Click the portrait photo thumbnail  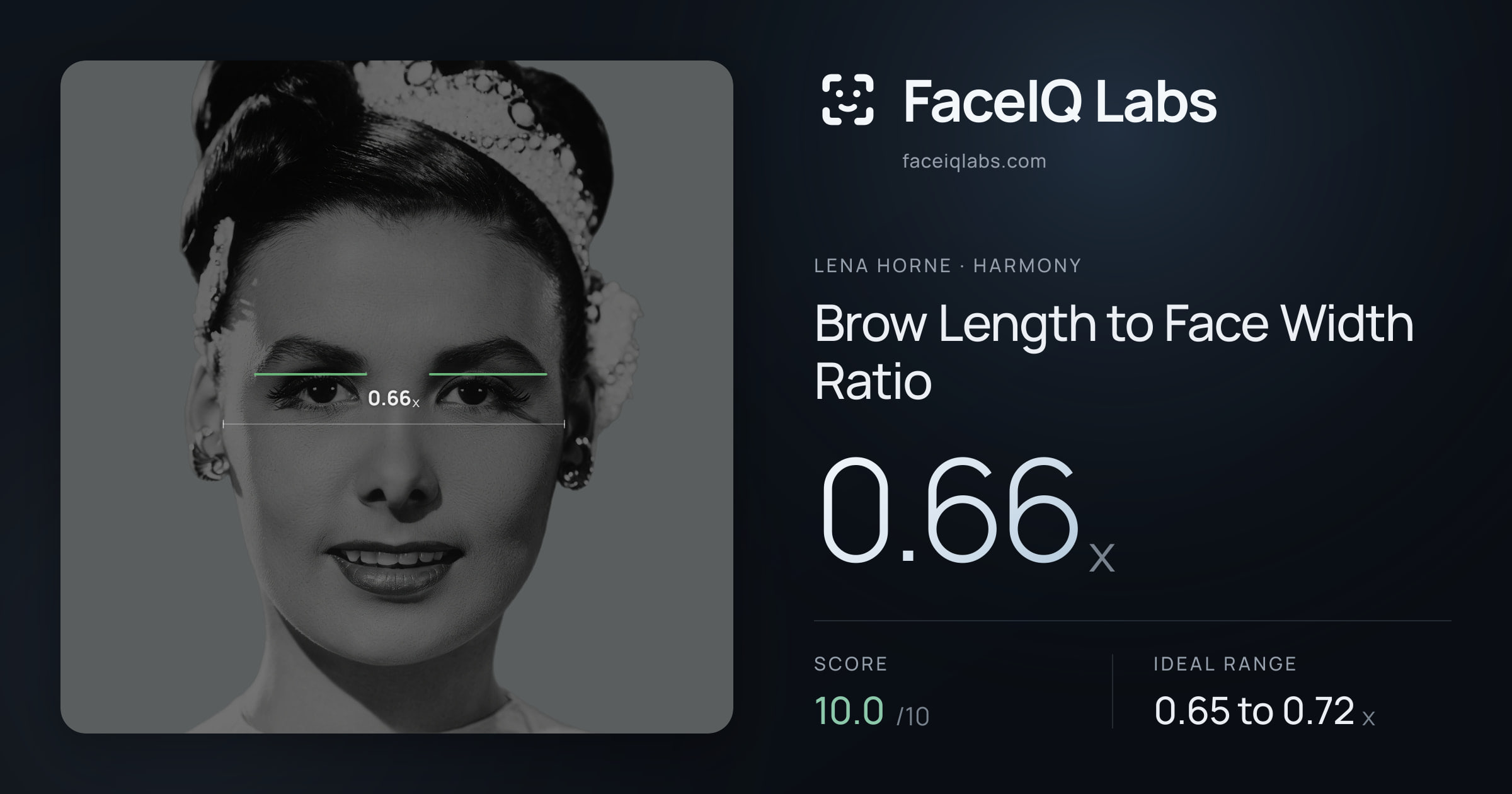point(397,397)
